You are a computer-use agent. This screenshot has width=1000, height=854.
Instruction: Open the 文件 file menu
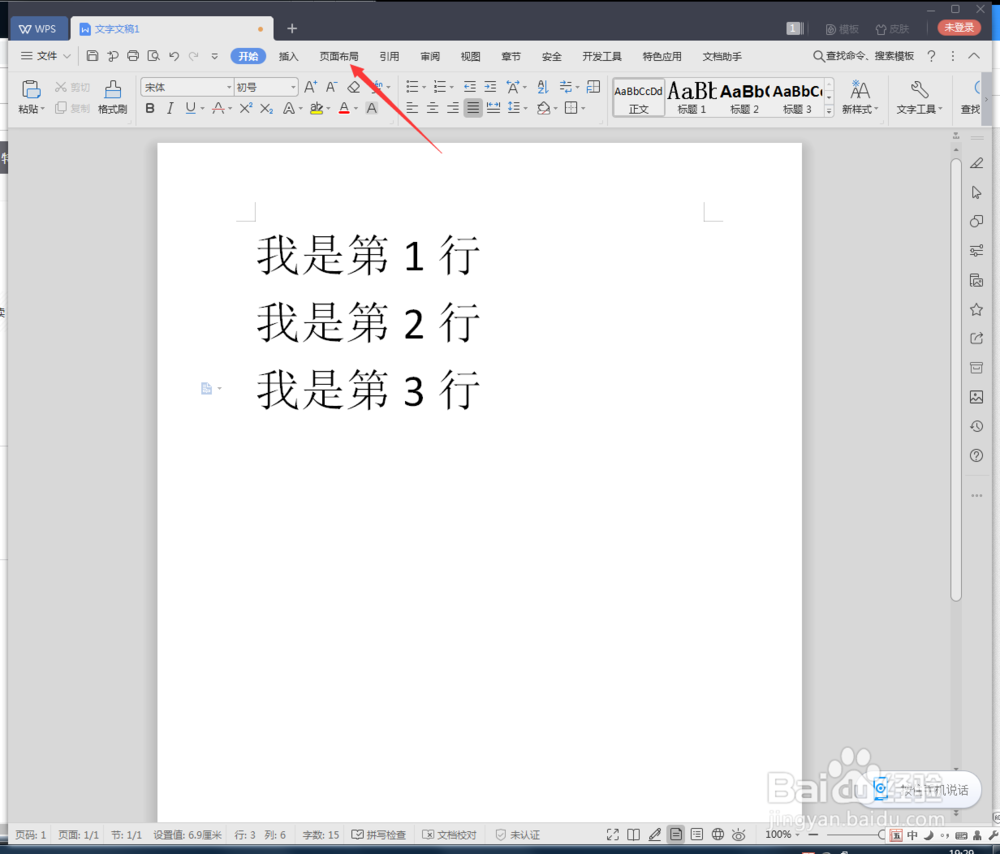click(45, 56)
